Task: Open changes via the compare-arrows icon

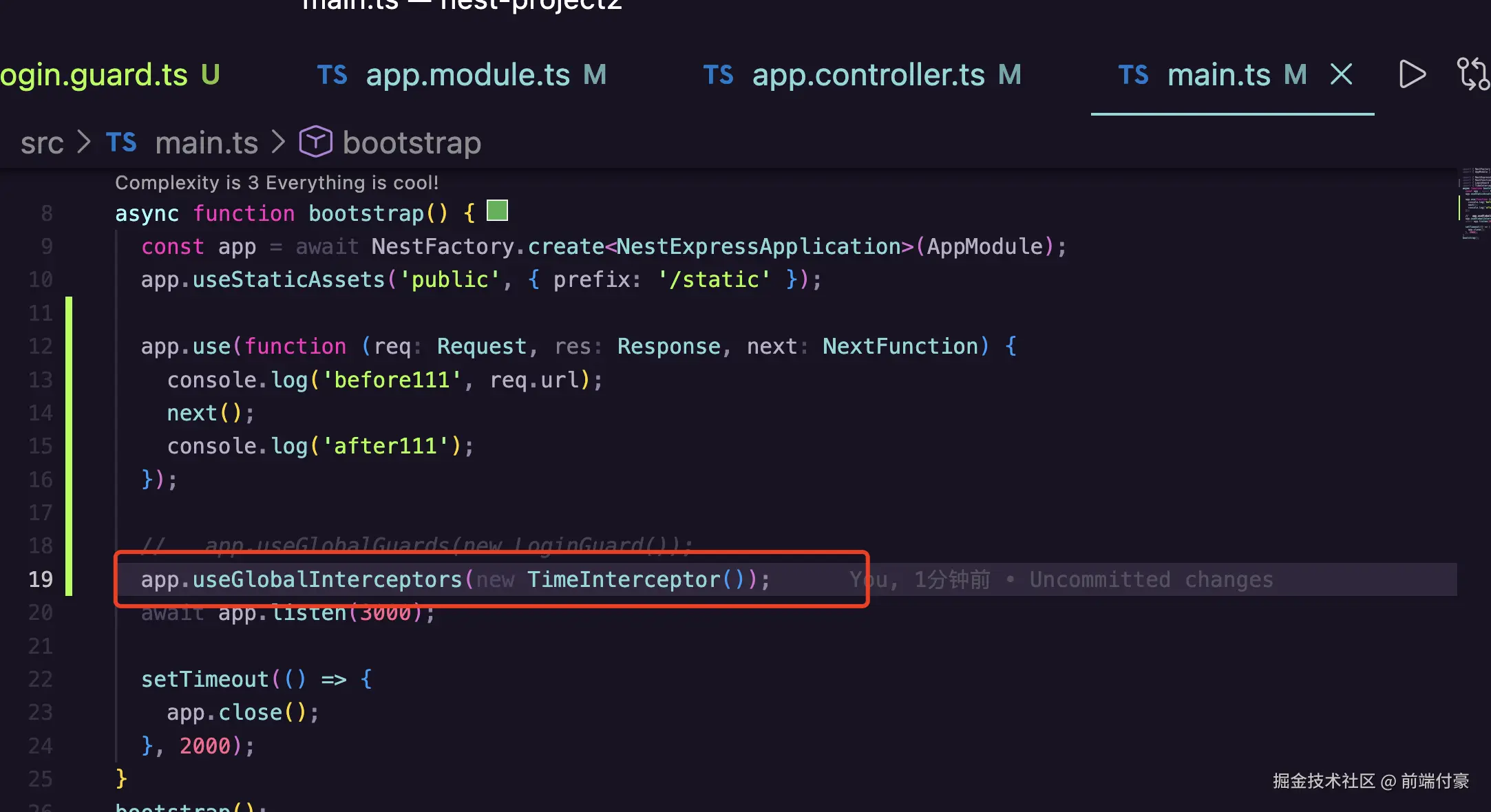Action: (1472, 74)
